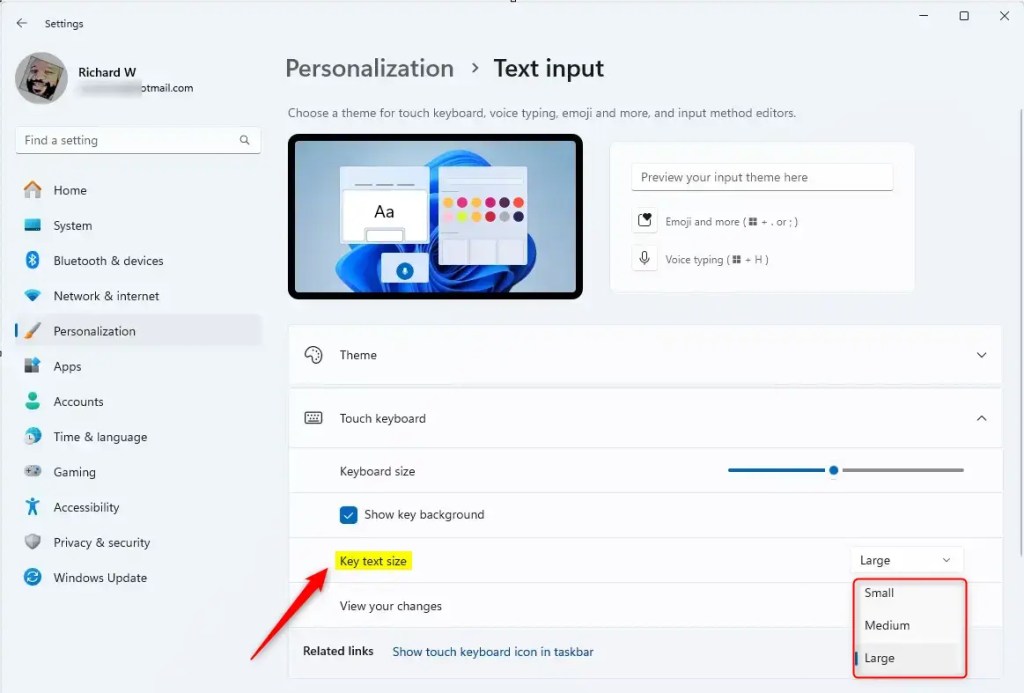The image size is (1024, 693).
Task: Adjust the Keyboard size slider
Action: tap(834, 469)
